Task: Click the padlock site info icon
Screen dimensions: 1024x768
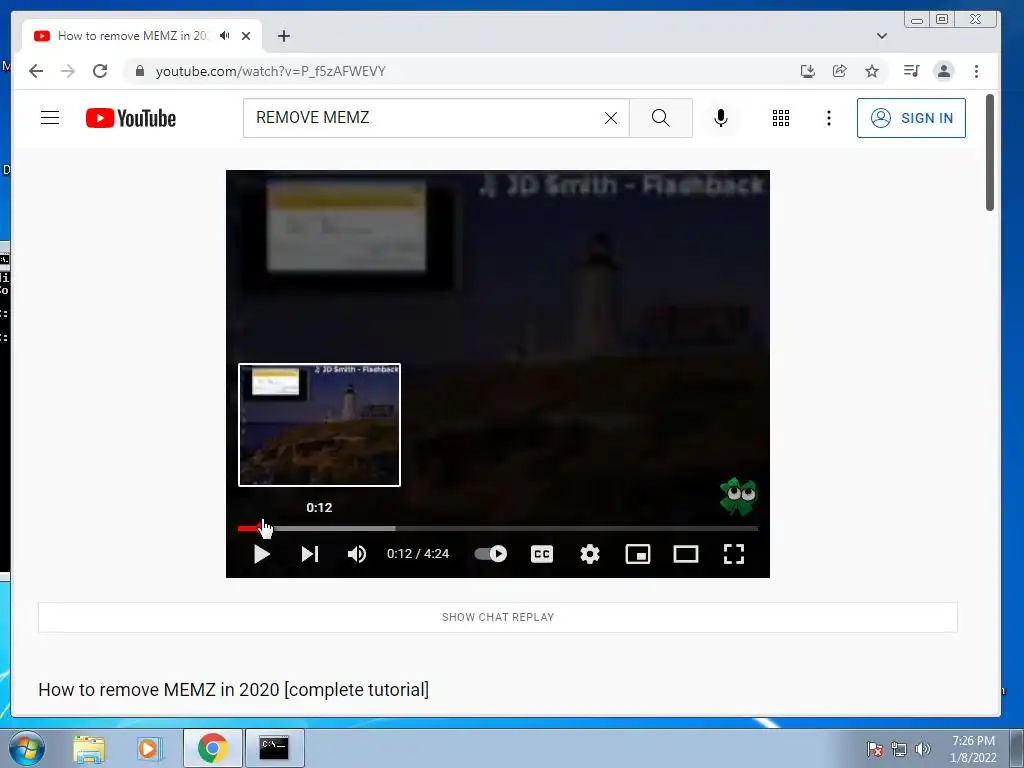Action: [x=140, y=71]
